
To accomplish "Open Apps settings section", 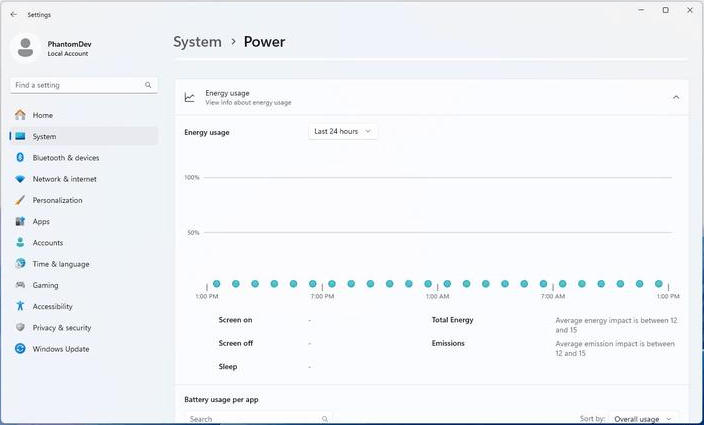I will click(84, 221).
